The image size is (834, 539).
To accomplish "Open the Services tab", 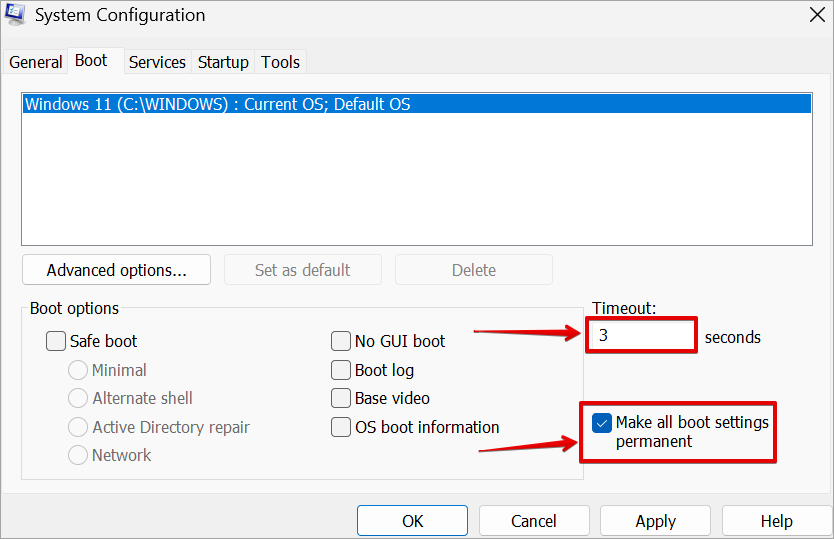I will point(157,62).
